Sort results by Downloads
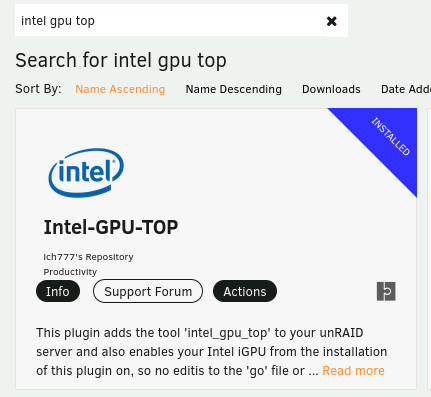The image size is (431, 397). point(331,89)
